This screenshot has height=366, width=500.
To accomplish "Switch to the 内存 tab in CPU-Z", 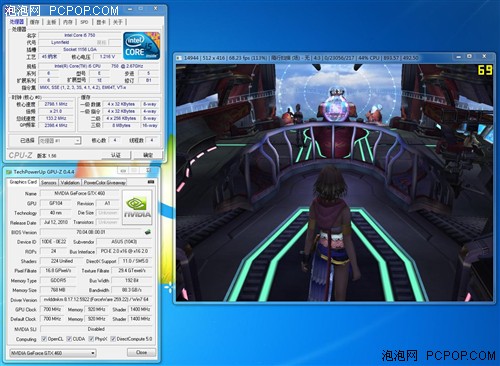I will [x=68, y=22].
